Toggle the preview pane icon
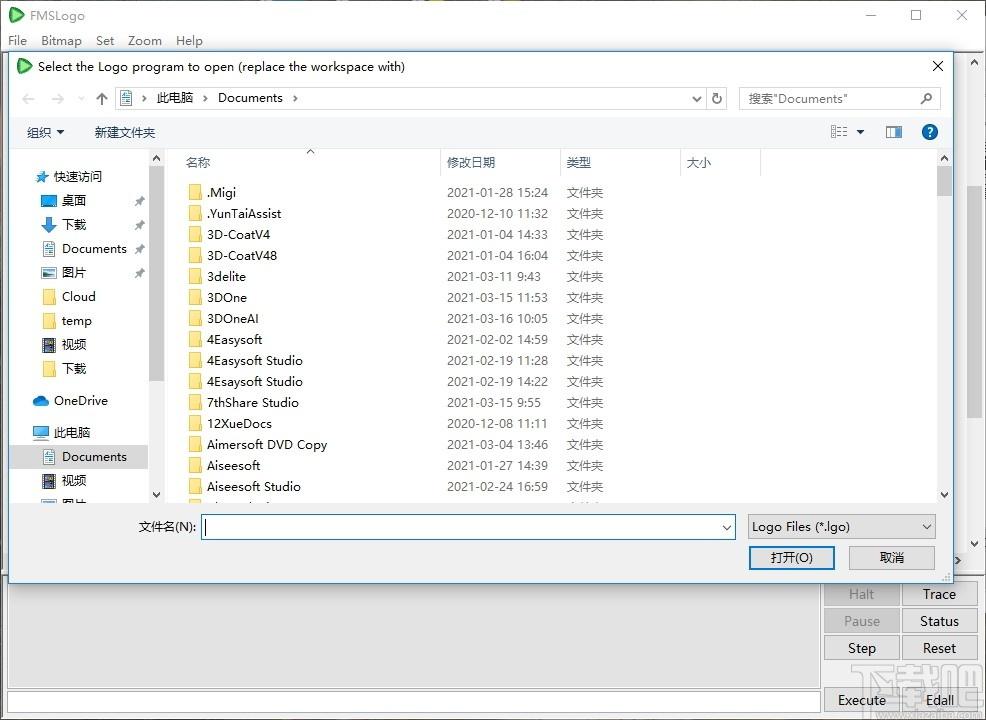This screenshot has width=986, height=720. 893,132
